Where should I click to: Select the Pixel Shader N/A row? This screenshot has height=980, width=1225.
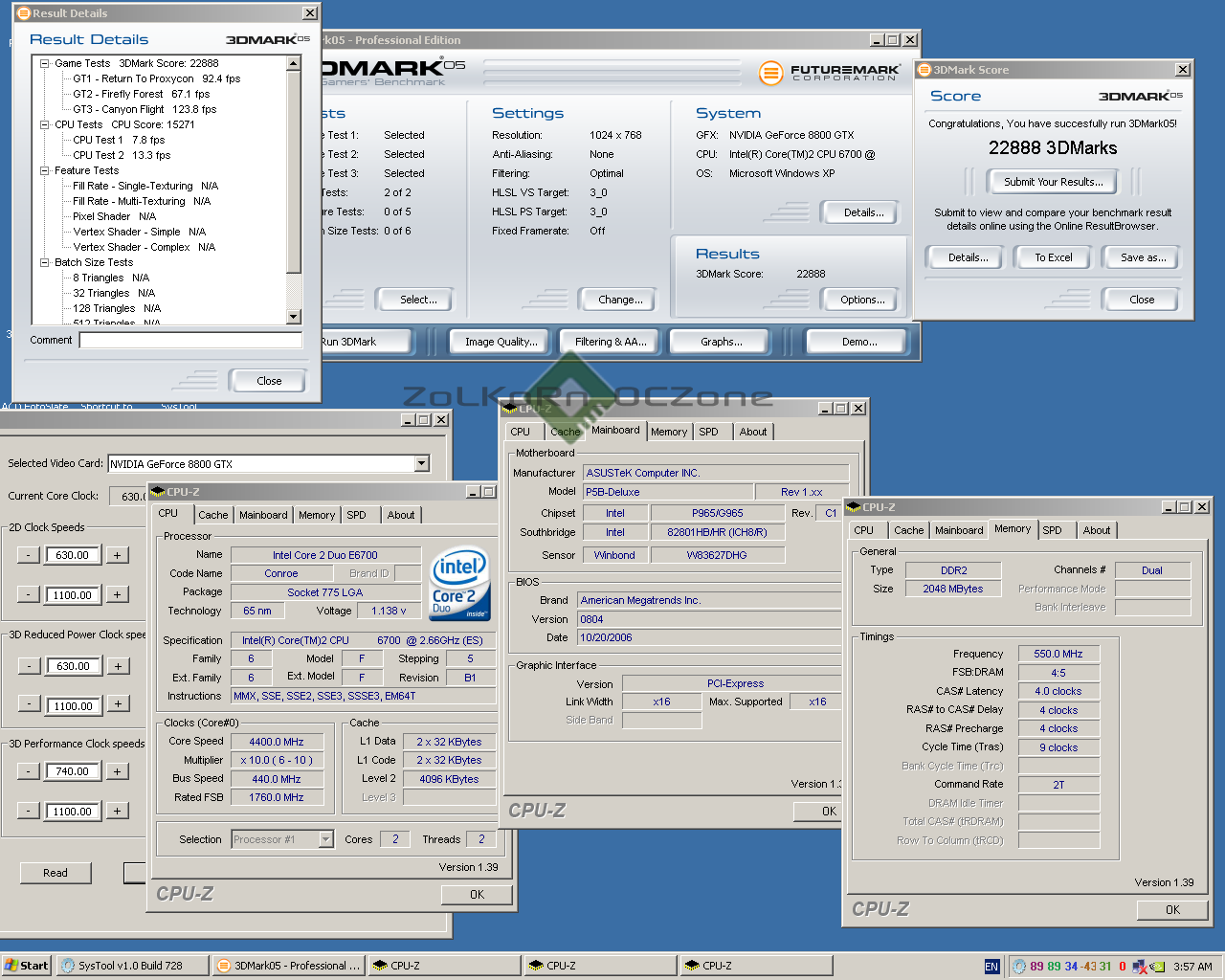[x=114, y=216]
